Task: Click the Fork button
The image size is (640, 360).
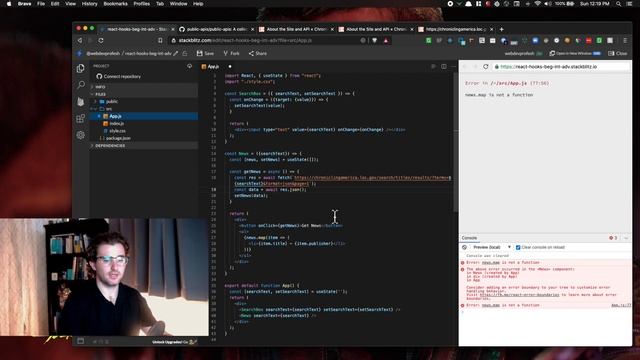Action: pyautogui.click(x=231, y=53)
